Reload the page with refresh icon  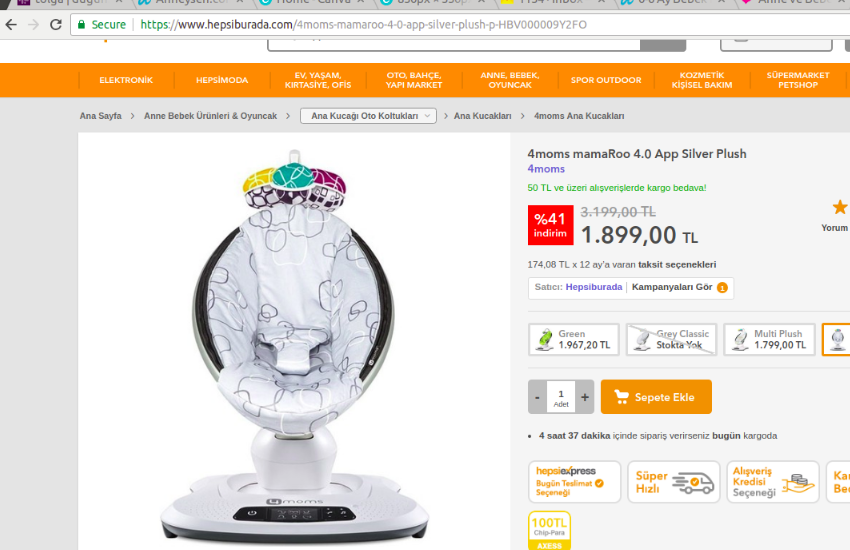[x=55, y=24]
